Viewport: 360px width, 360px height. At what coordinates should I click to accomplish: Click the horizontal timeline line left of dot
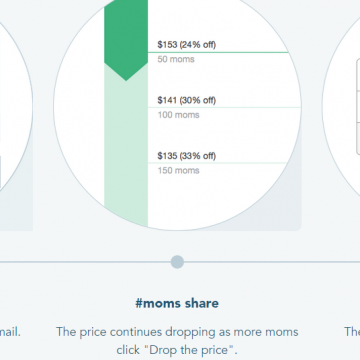pos(85,262)
